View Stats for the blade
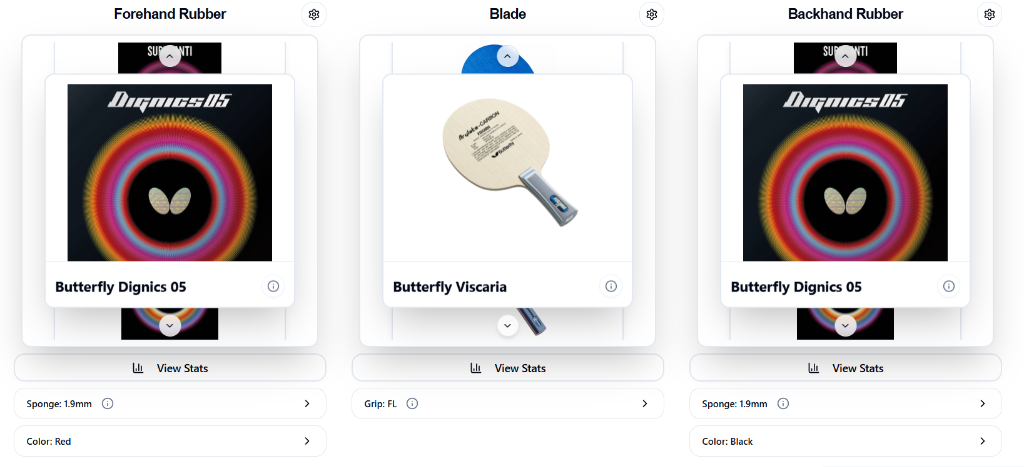The width and height of the screenshot is (1024, 467). [508, 368]
